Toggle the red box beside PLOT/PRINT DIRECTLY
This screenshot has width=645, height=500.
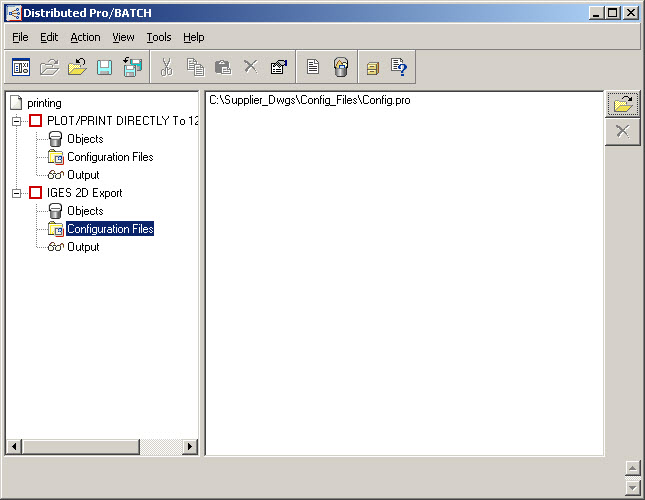pos(35,120)
